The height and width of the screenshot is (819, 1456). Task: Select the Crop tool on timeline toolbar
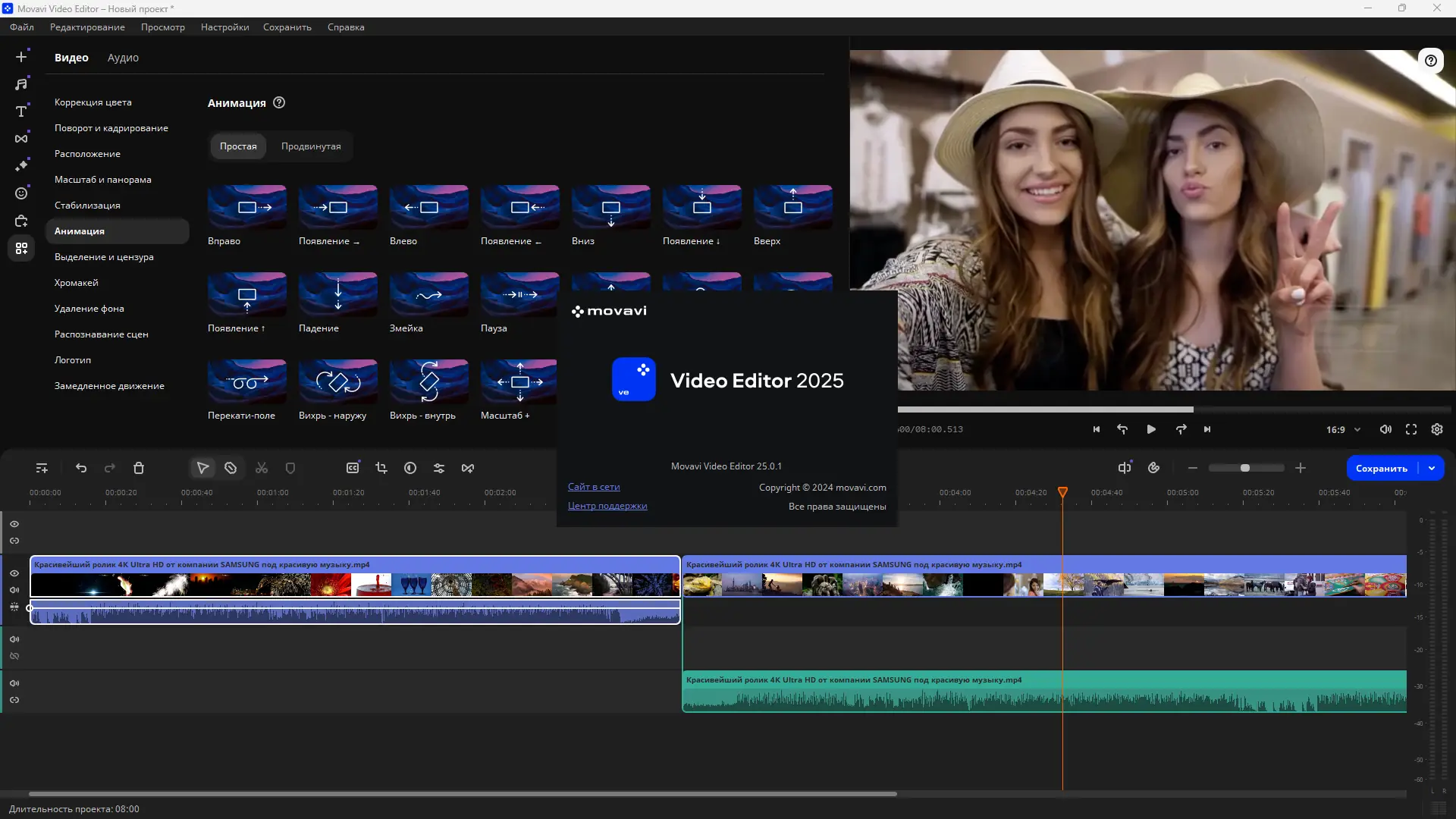(381, 469)
